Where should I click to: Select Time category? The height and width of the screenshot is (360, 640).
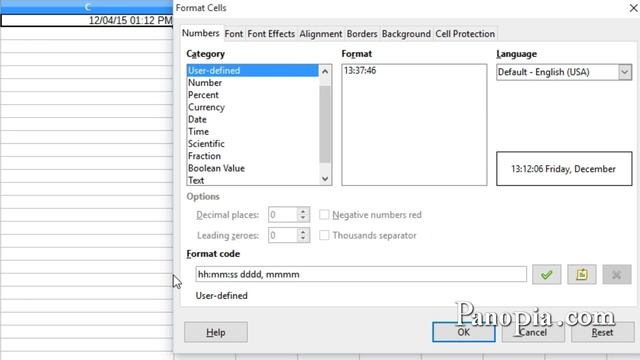coord(253,132)
